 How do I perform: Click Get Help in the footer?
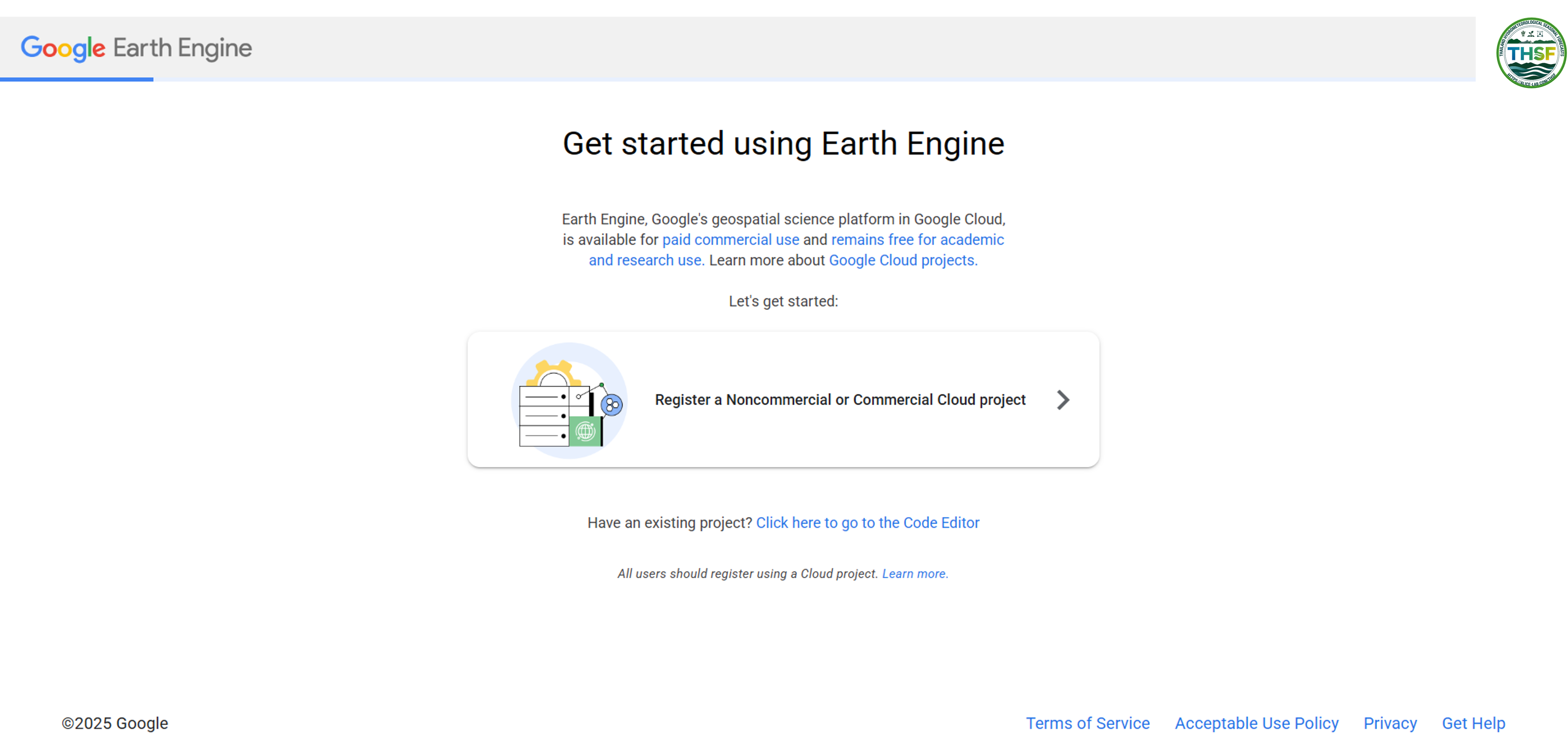click(1473, 723)
